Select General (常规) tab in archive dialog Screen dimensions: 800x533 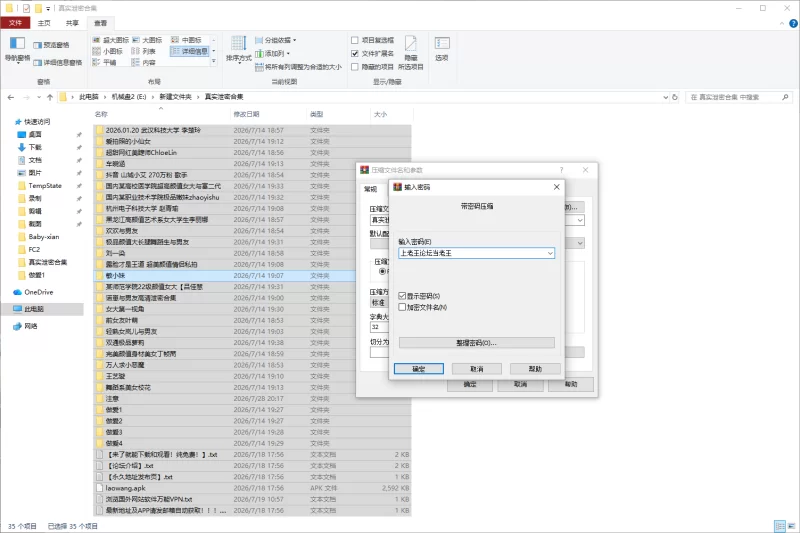click(x=370, y=189)
